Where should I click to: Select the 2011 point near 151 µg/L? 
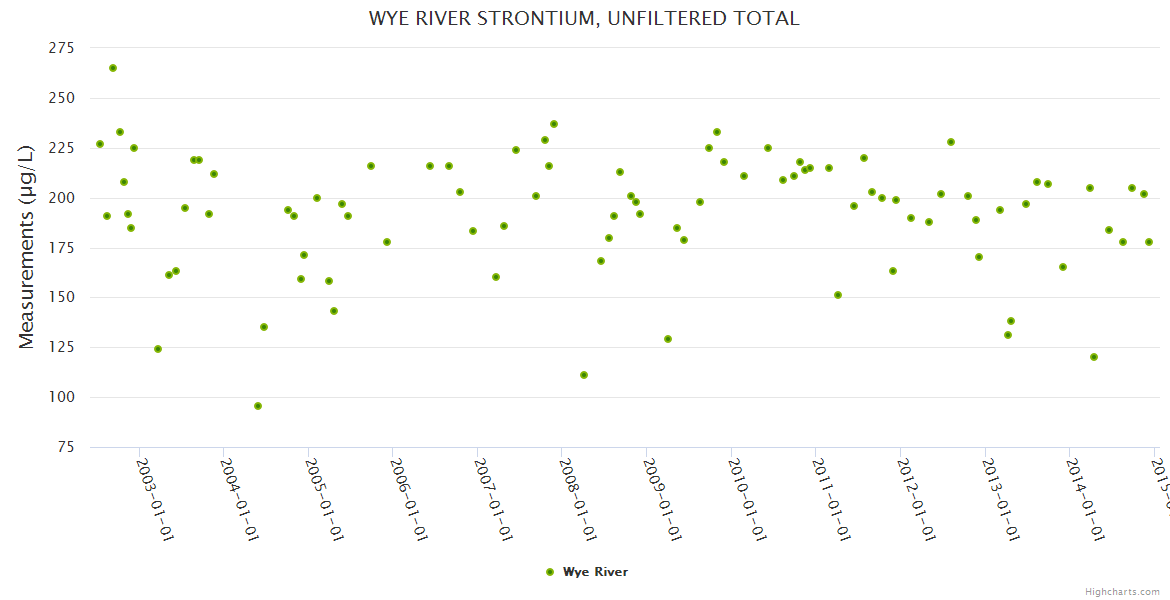tap(838, 295)
